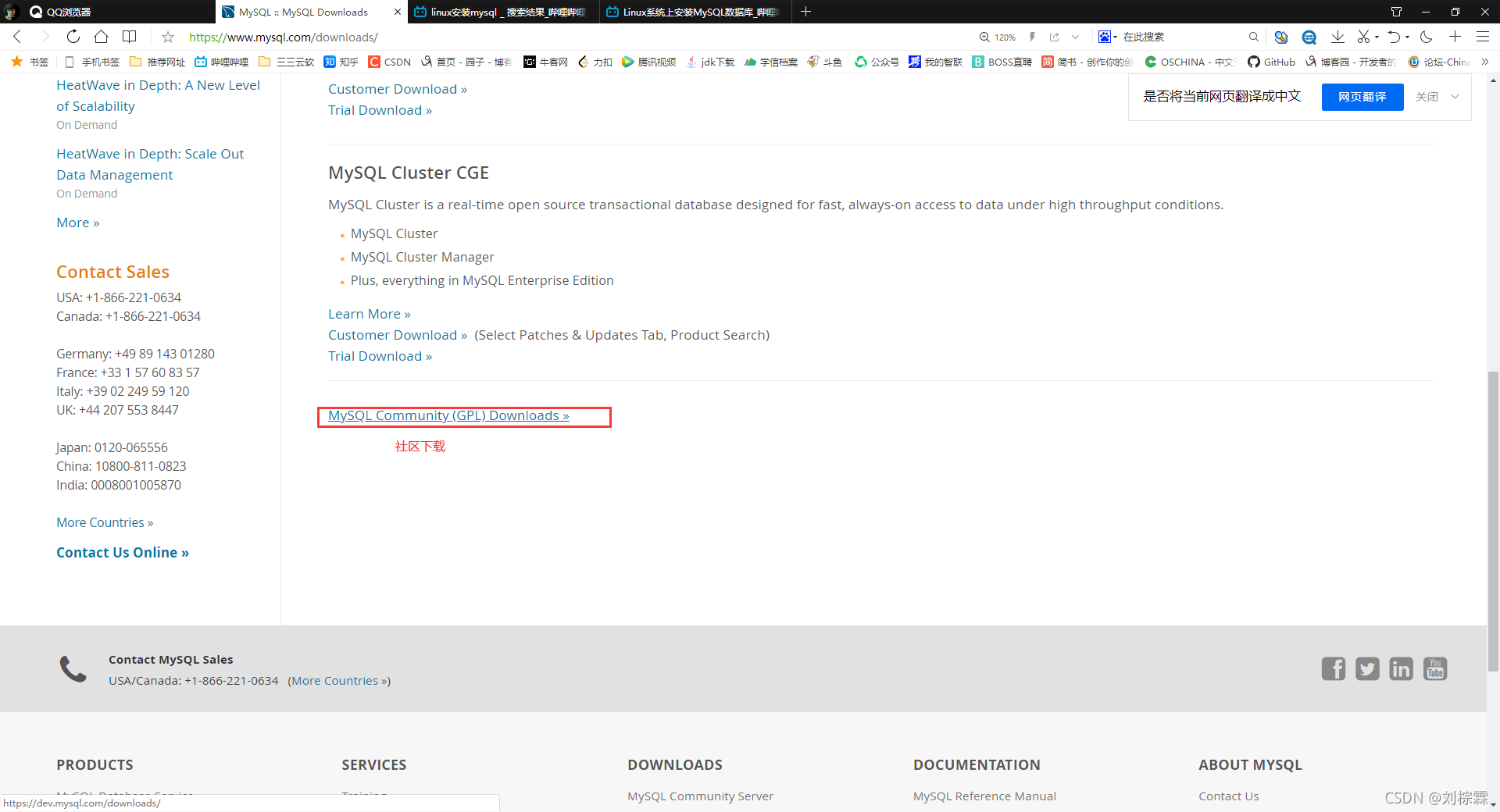
Task: Open the reading mode book icon
Action: coord(130,37)
